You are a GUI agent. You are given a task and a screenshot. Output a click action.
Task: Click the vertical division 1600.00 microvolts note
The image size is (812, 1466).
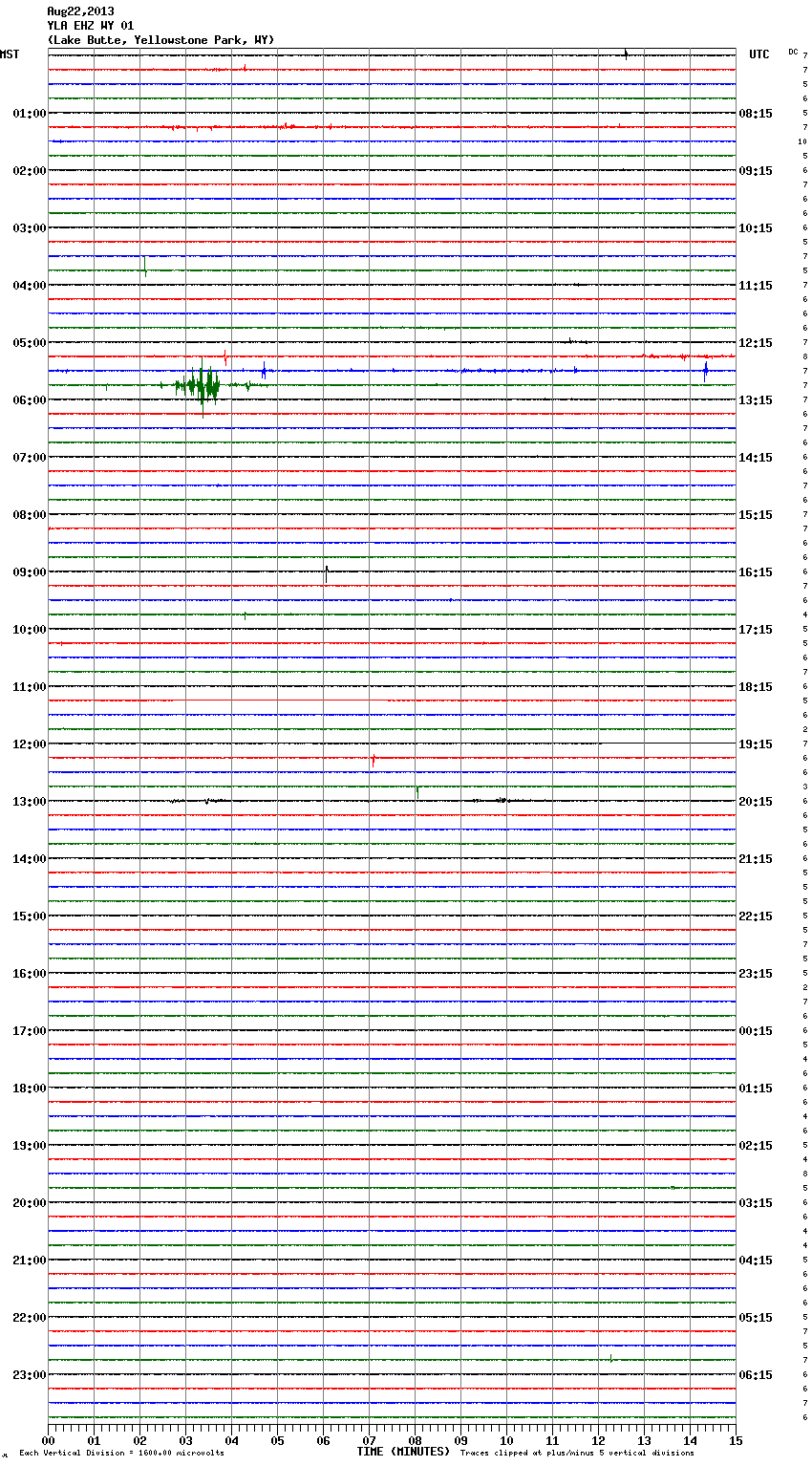[121, 1454]
